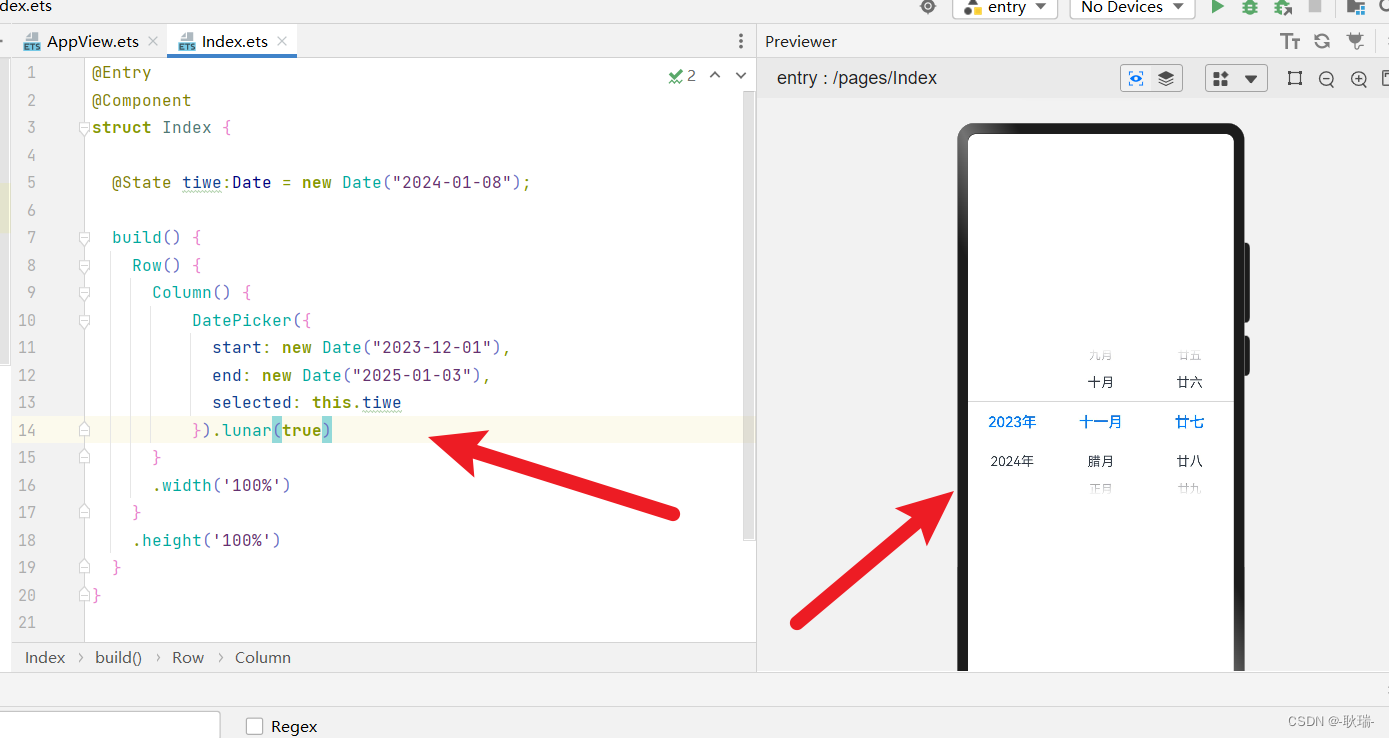Collapse the DatePicker fold marker on line 10
Screen dimensions: 1389x738
pos(84,320)
